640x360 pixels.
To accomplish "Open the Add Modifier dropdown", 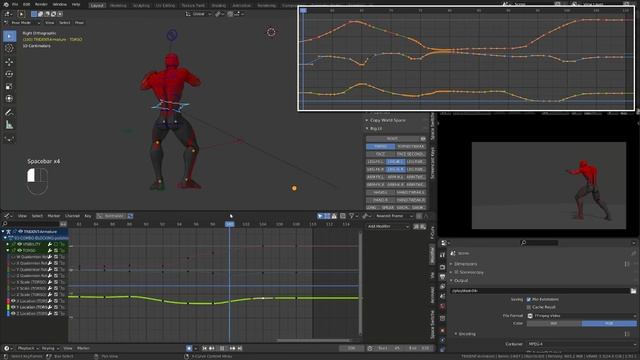I will (388, 226).
